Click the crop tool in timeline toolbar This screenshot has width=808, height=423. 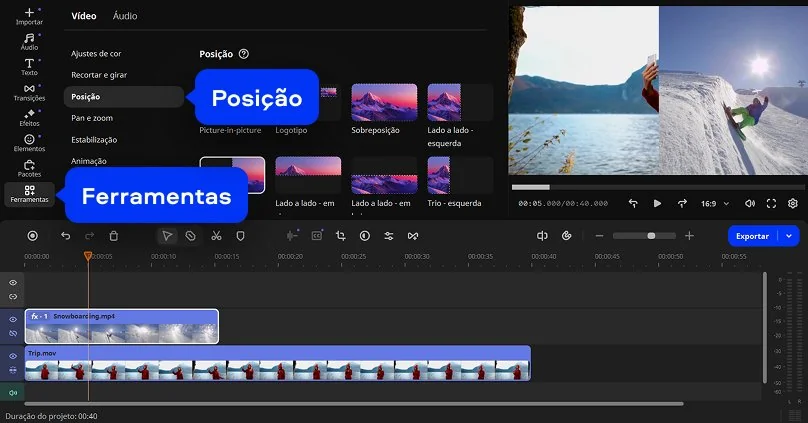pos(341,236)
